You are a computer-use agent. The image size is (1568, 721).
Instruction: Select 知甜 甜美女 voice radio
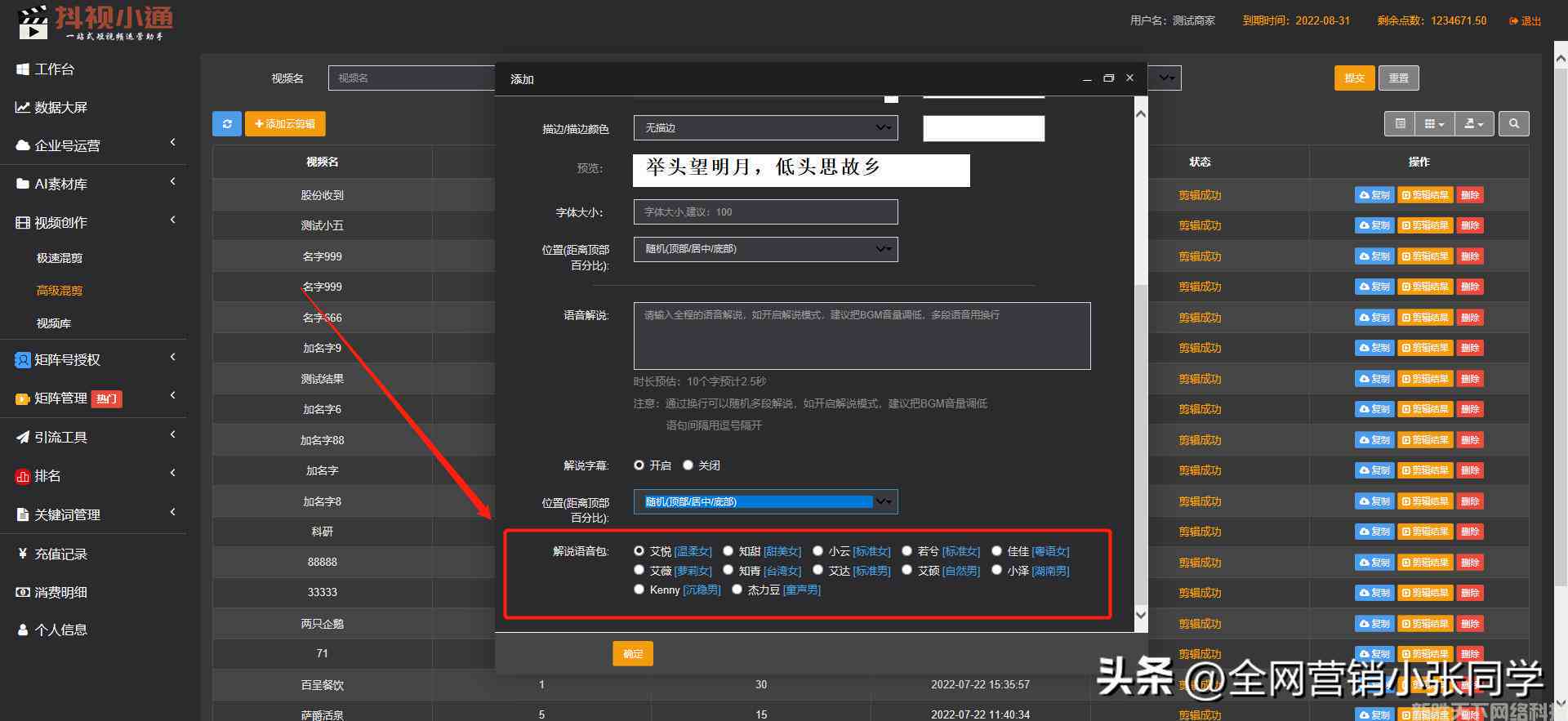728,551
